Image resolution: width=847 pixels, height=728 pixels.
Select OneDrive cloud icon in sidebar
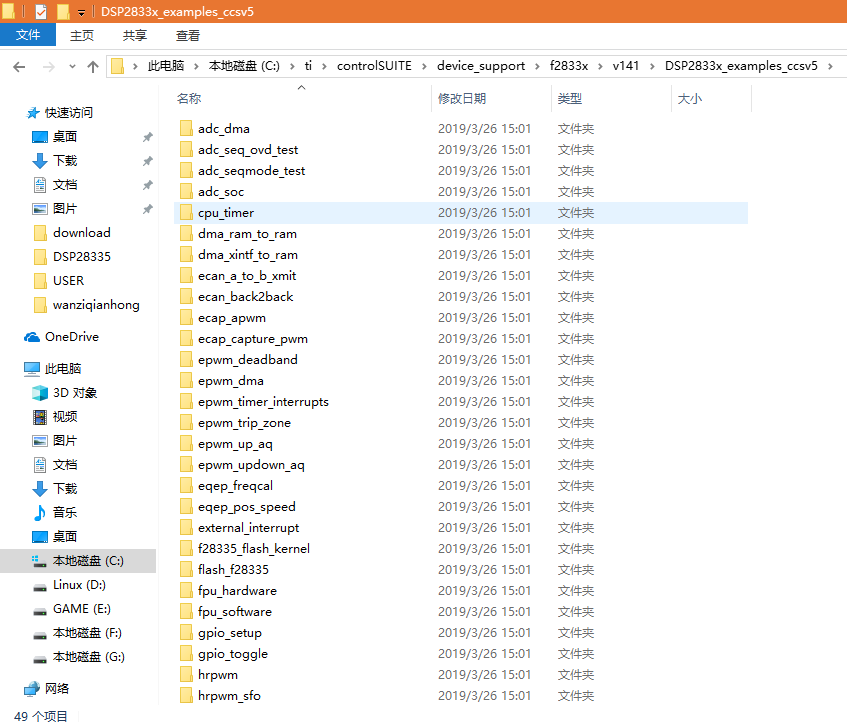point(32,337)
